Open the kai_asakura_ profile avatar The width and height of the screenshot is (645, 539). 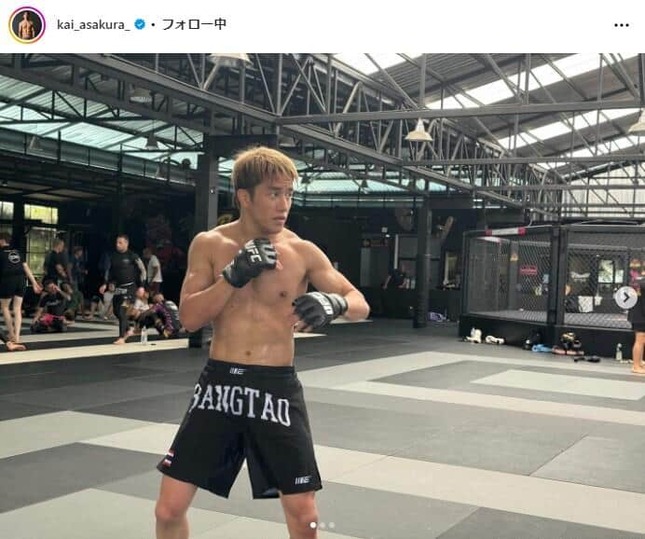click(27, 25)
